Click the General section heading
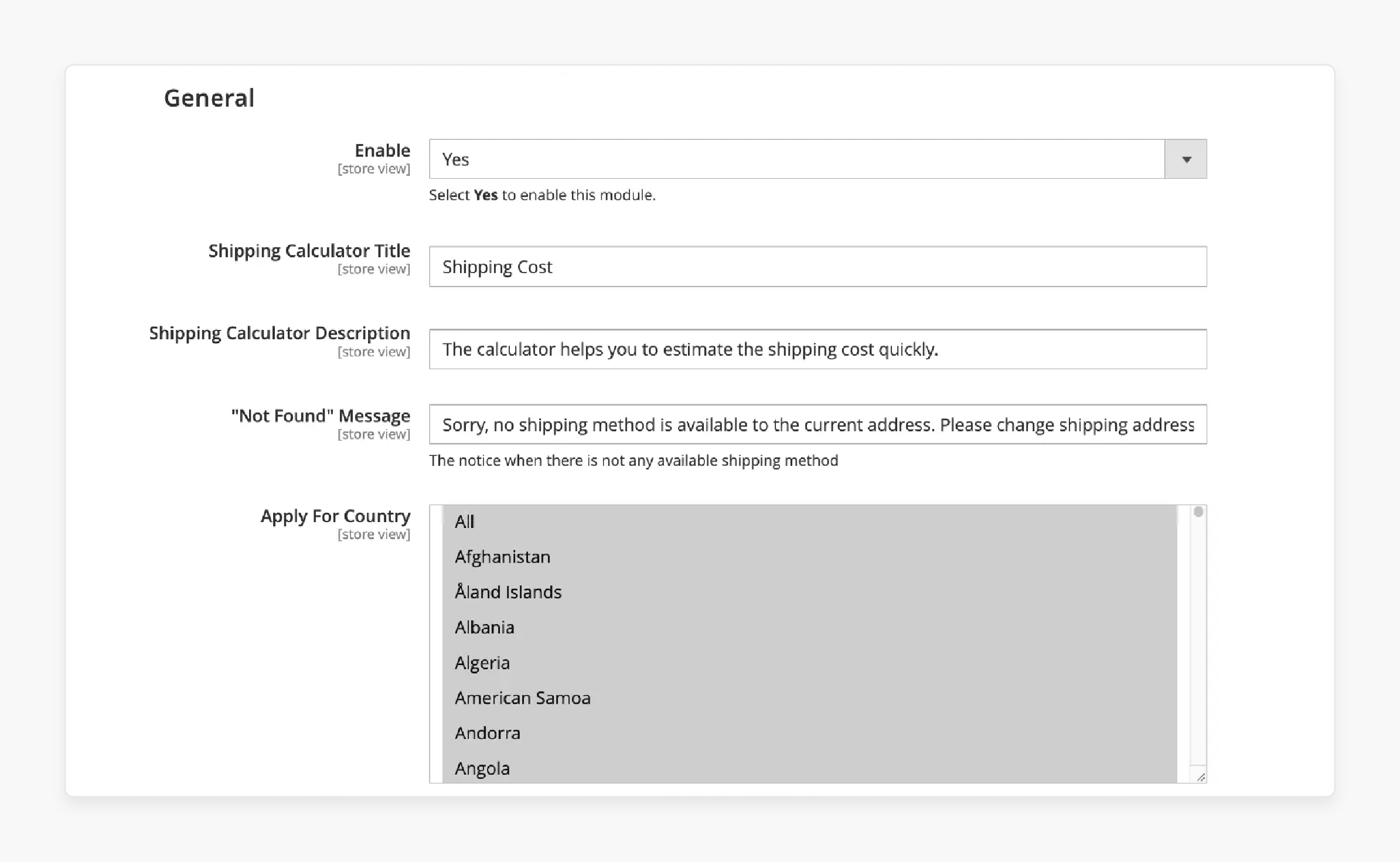1400x862 pixels. pos(209,98)
